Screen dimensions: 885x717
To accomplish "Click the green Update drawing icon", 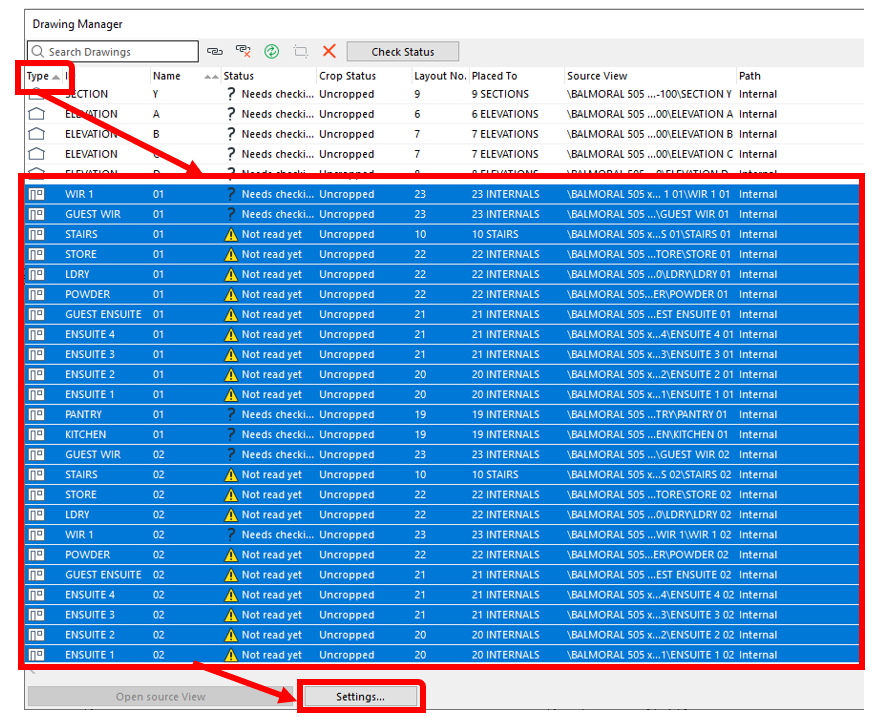I will click(x=271, y=51).
